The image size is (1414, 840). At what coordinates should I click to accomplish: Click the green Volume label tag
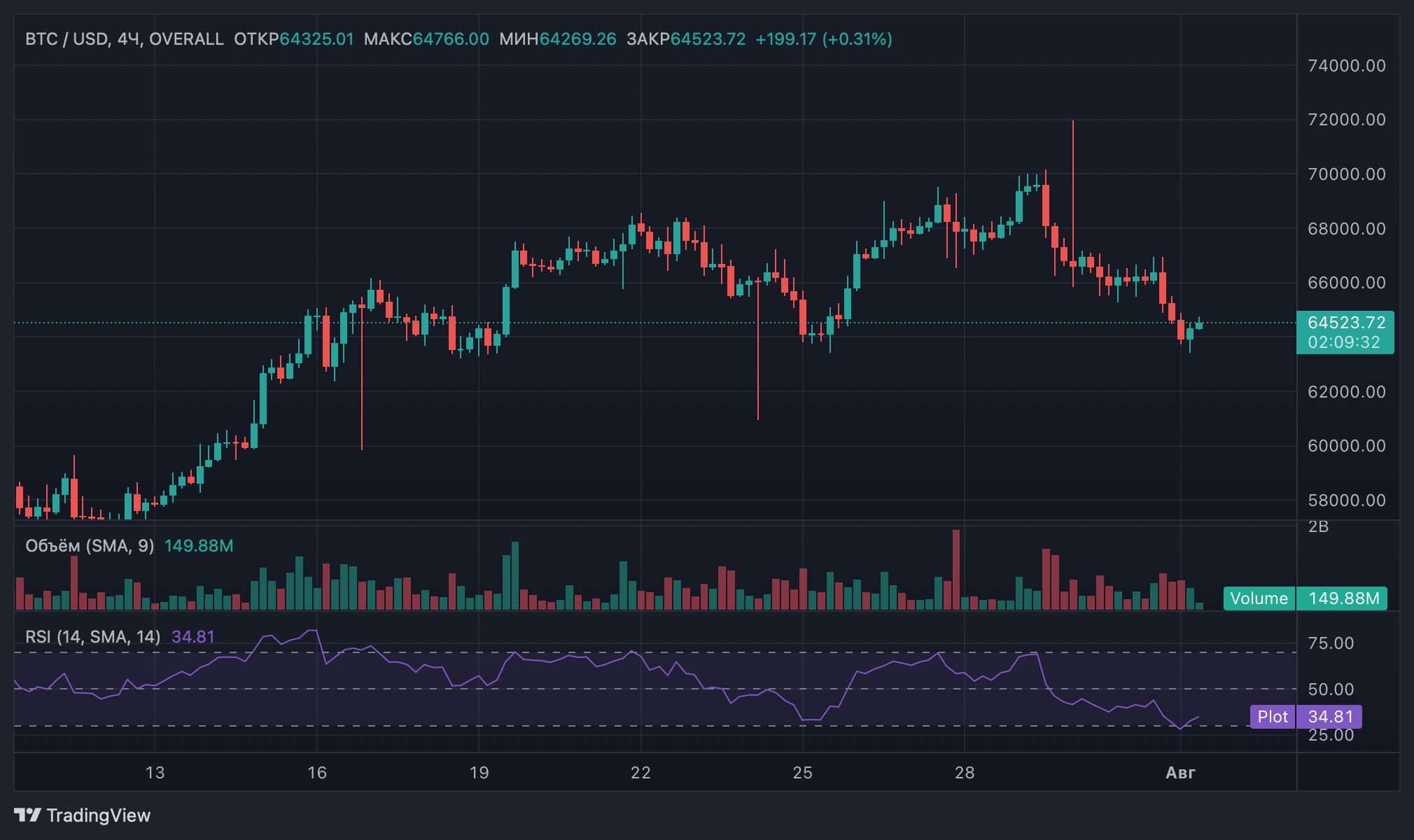[1259, 598]
